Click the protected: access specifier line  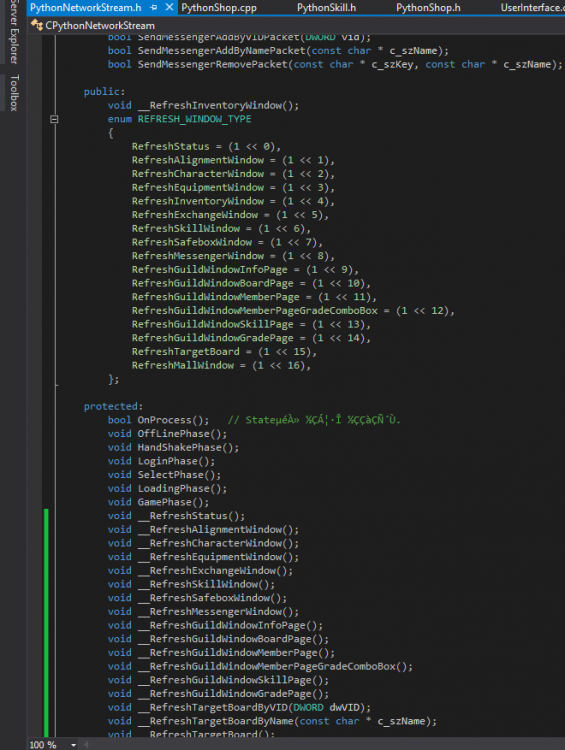pyautogui.click(x=113, y=407)
